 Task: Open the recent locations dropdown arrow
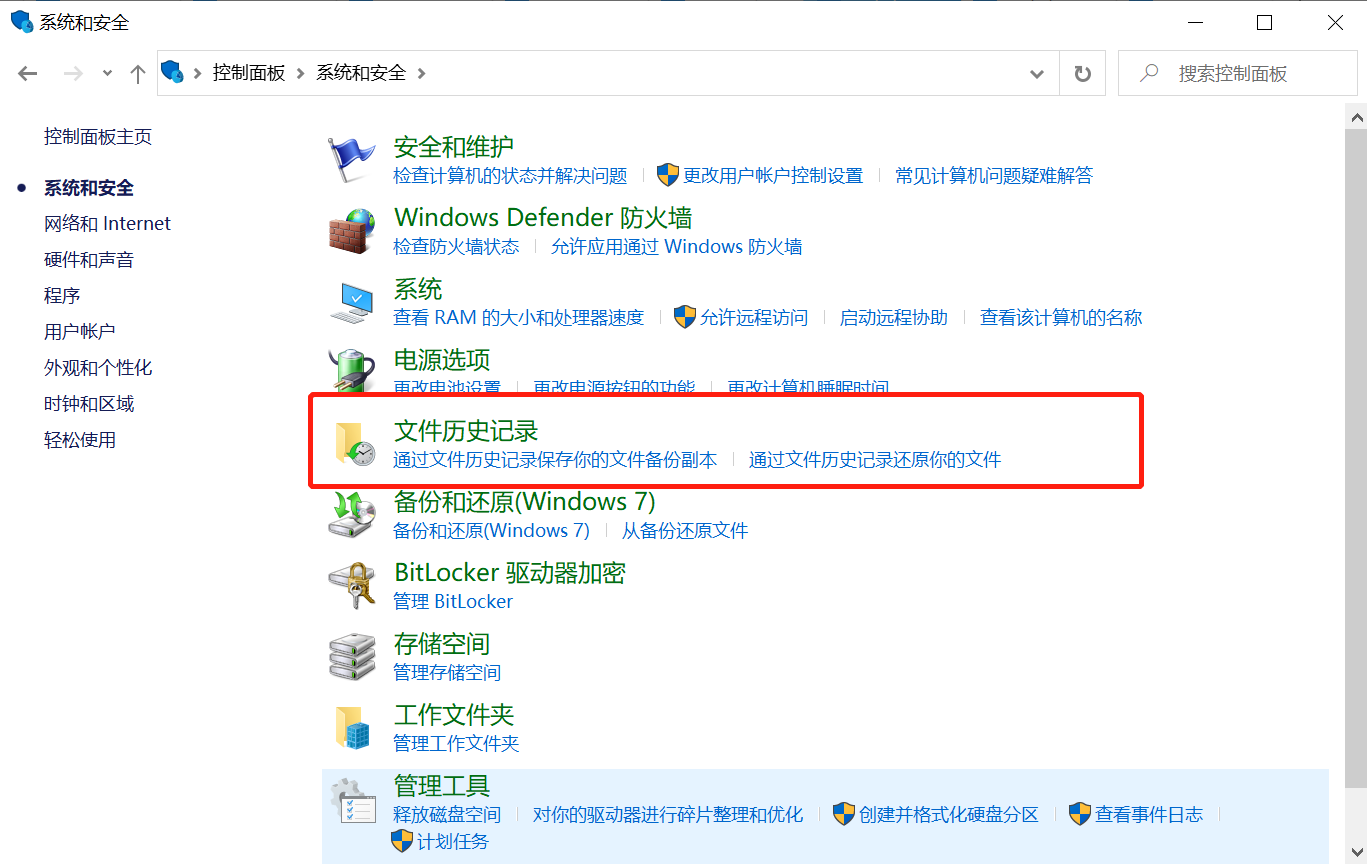pos(108,73)
